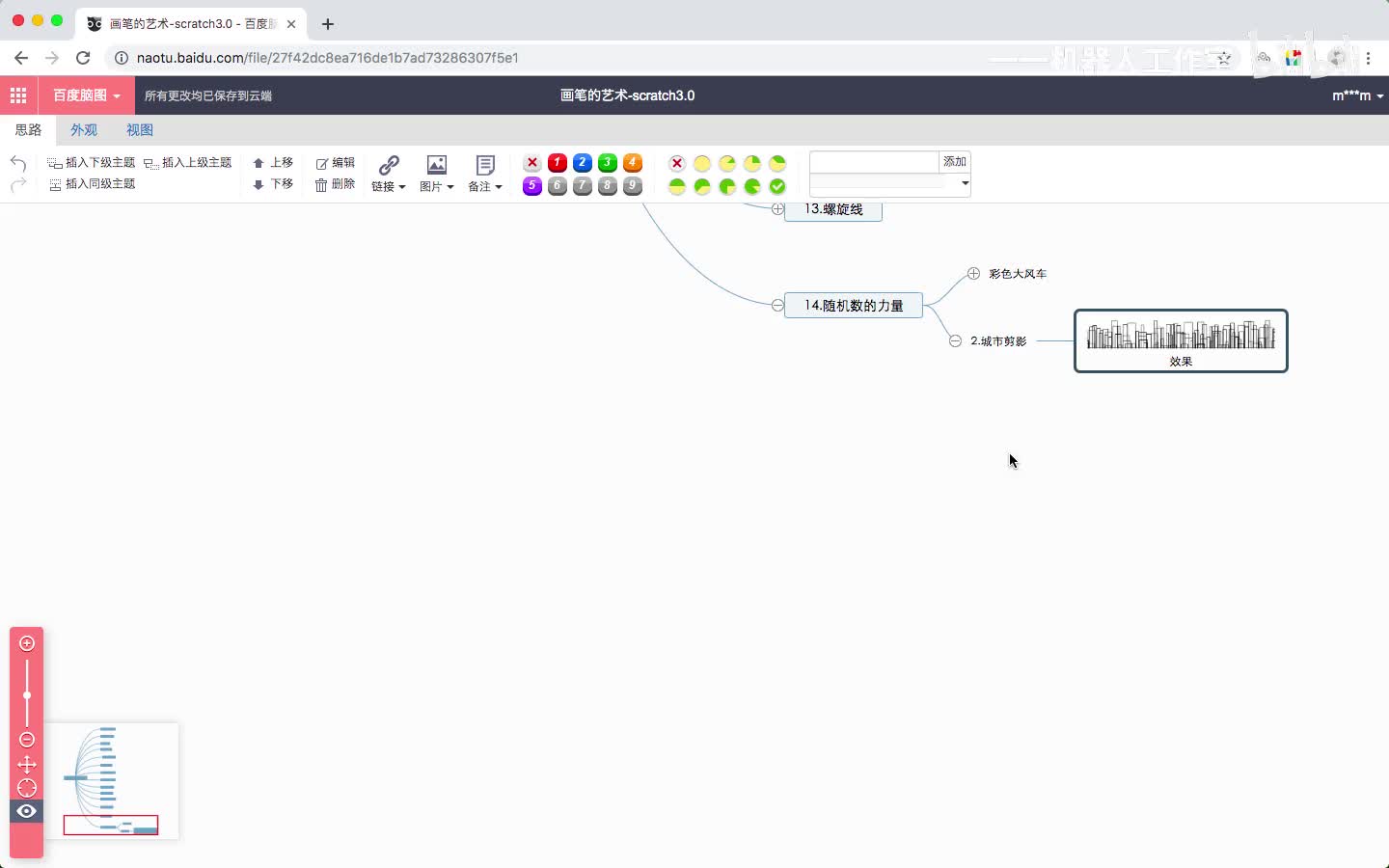1389x868 pixels.
Task: Open the 百度脑图 main menu
Action: click(x=87, y=95)
